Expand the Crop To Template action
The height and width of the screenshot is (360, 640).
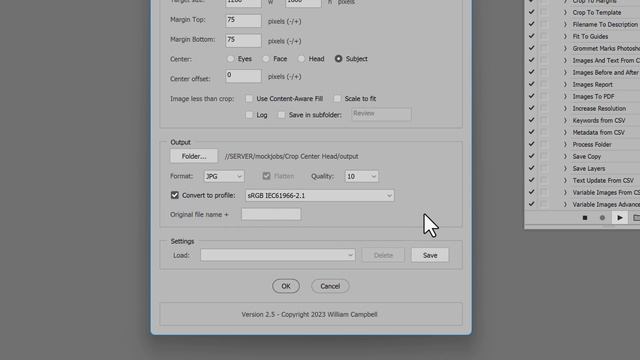[x=565, y=12]
